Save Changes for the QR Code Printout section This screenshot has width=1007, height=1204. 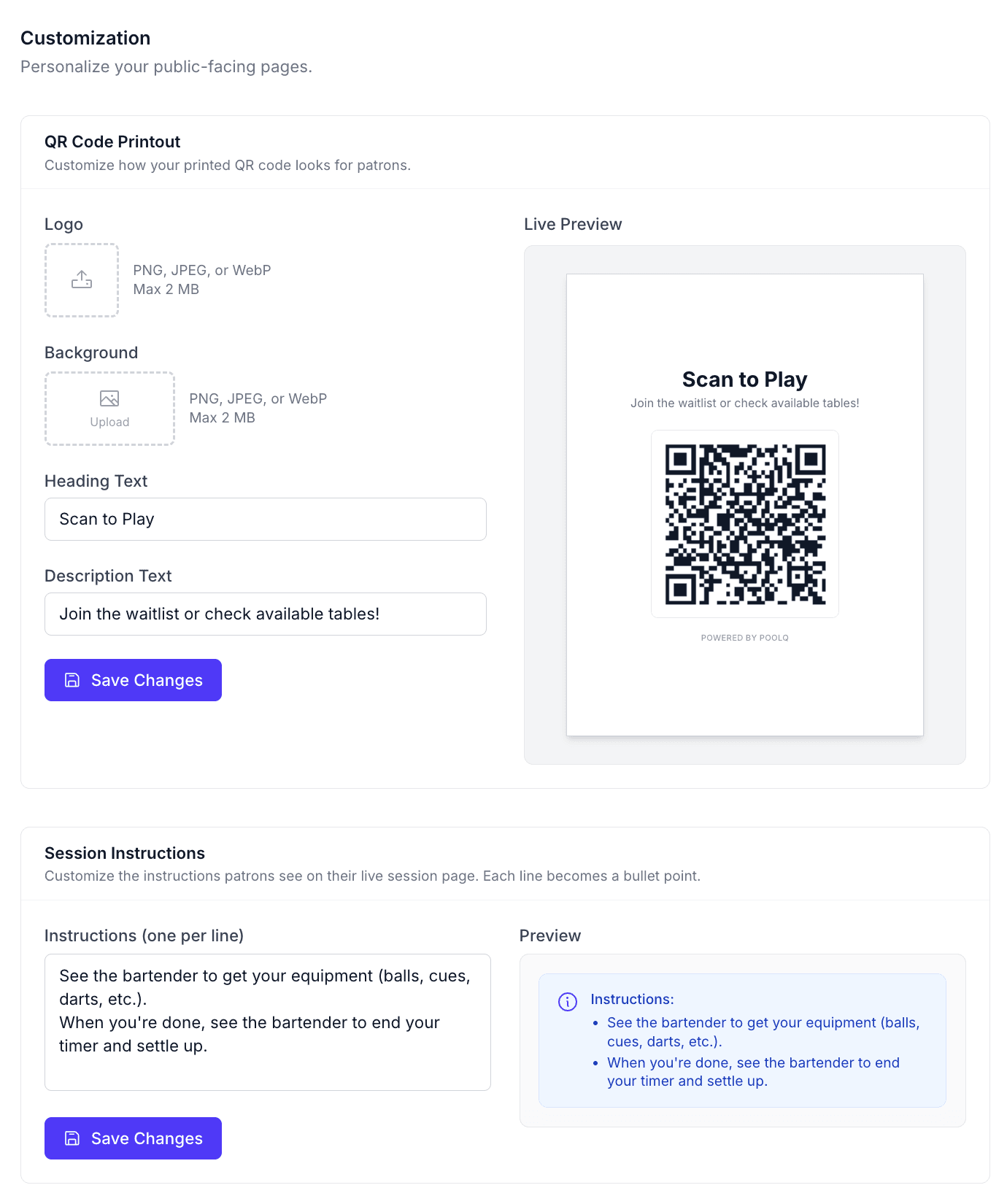[133, 680]
